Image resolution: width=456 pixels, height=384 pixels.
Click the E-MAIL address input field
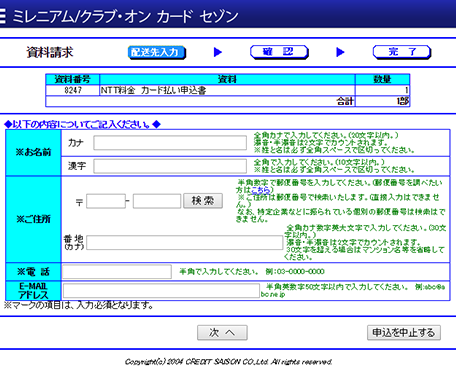pyautogui.click(x=161, y=291)
